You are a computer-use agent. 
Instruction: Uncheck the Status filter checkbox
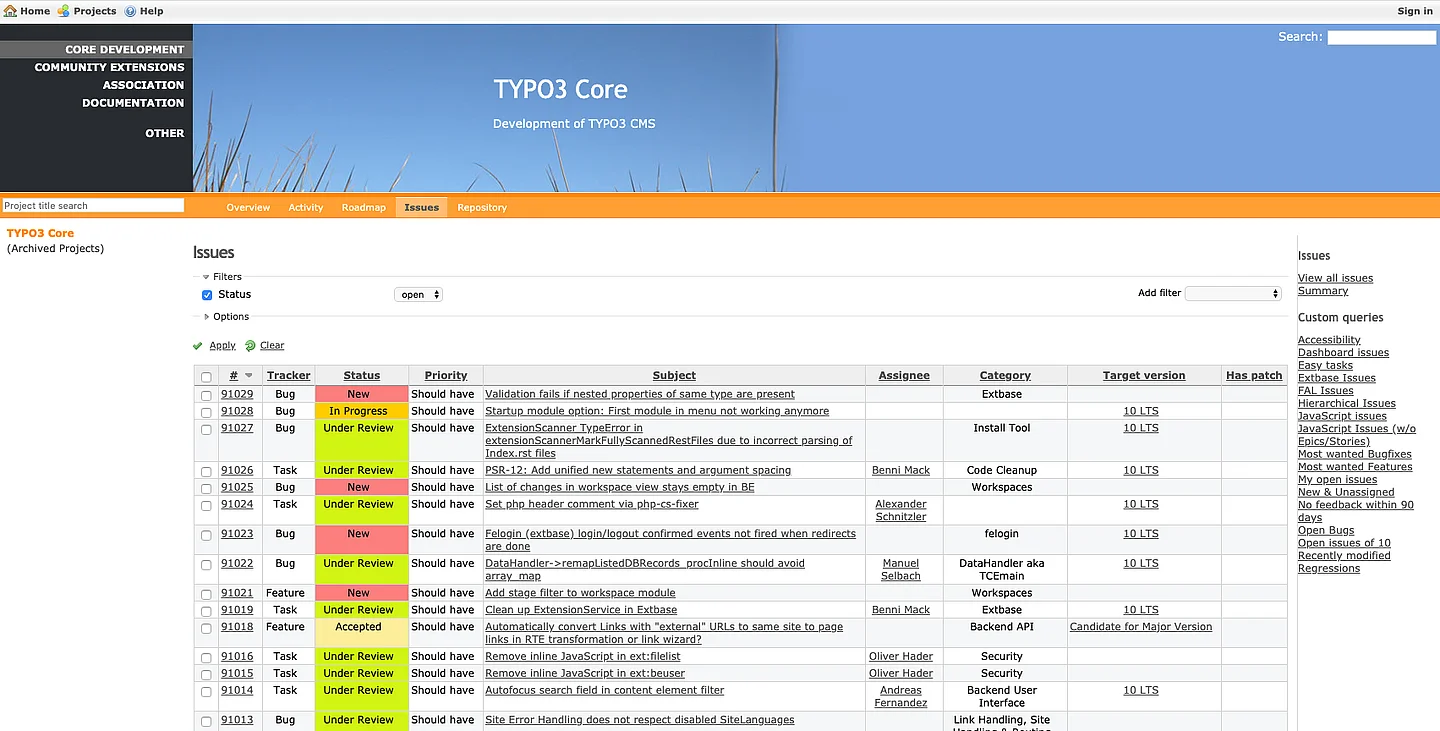point(207,295)
